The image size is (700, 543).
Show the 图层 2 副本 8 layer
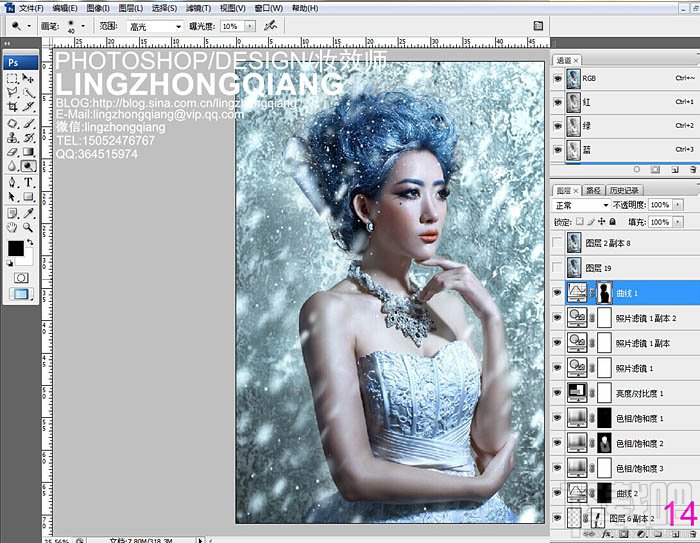click(x=557, y=242)
